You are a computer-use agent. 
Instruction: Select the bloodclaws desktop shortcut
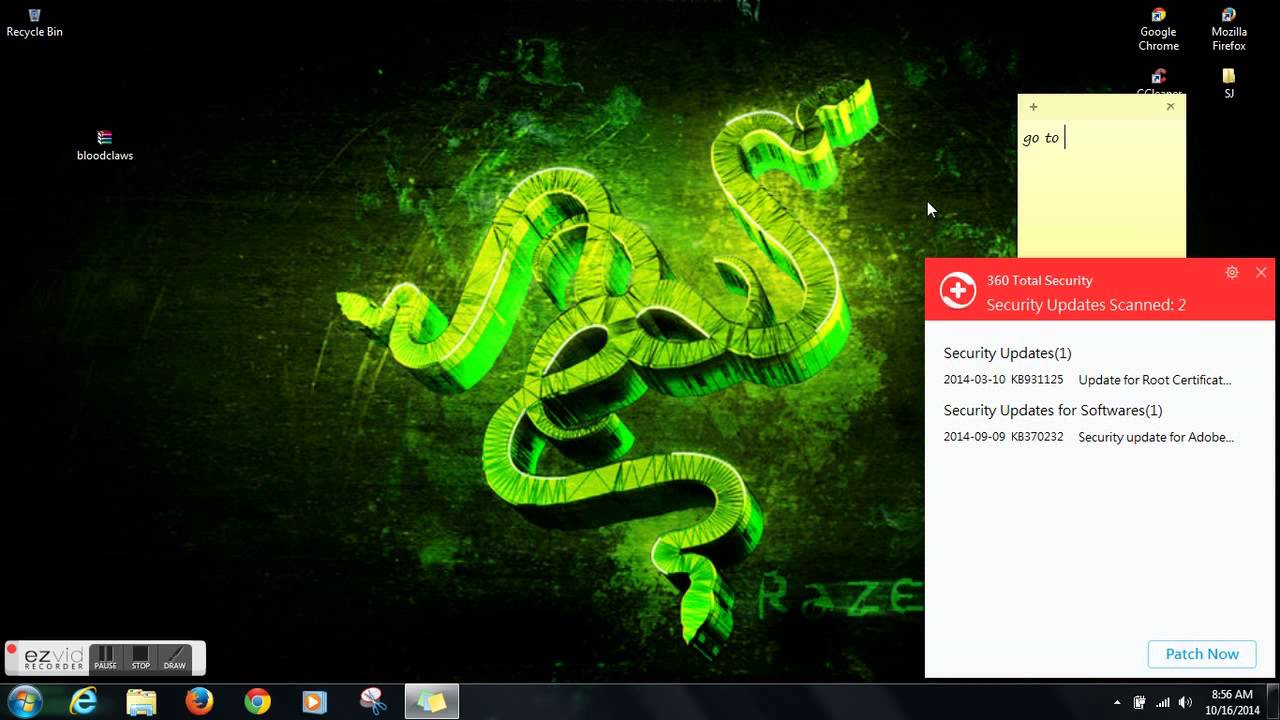(105, 146)
